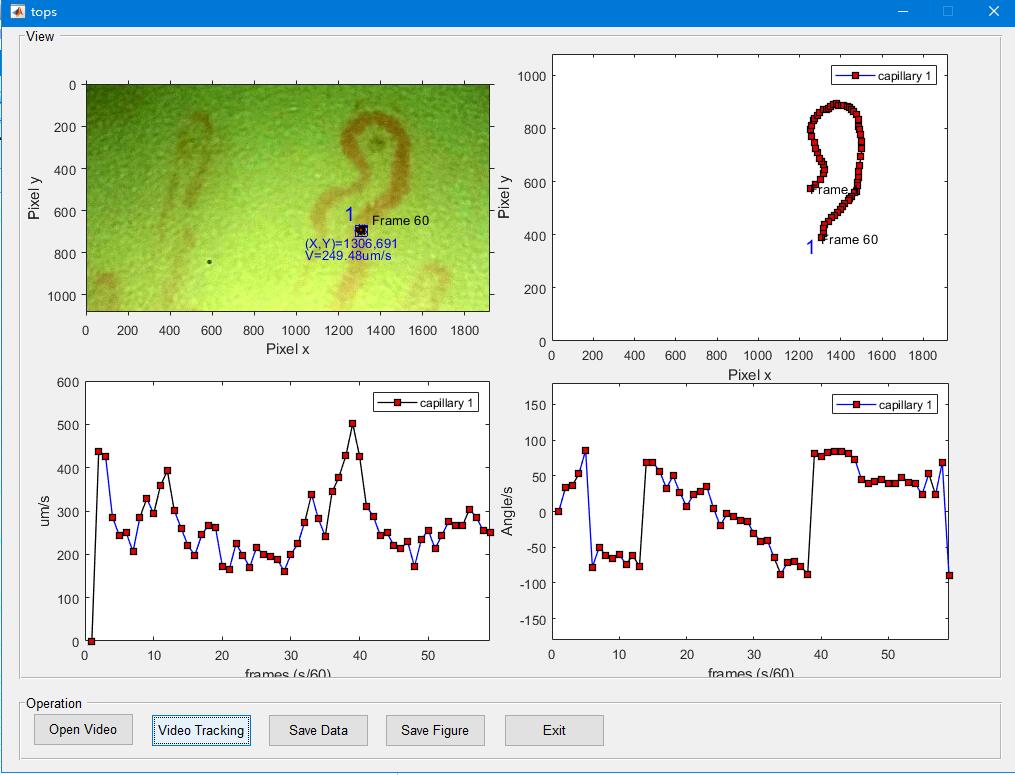The height and width of the screenshot is (775, 1015).
Task: Click the last angle data point near -90
Action: click(x=949, y=575)
